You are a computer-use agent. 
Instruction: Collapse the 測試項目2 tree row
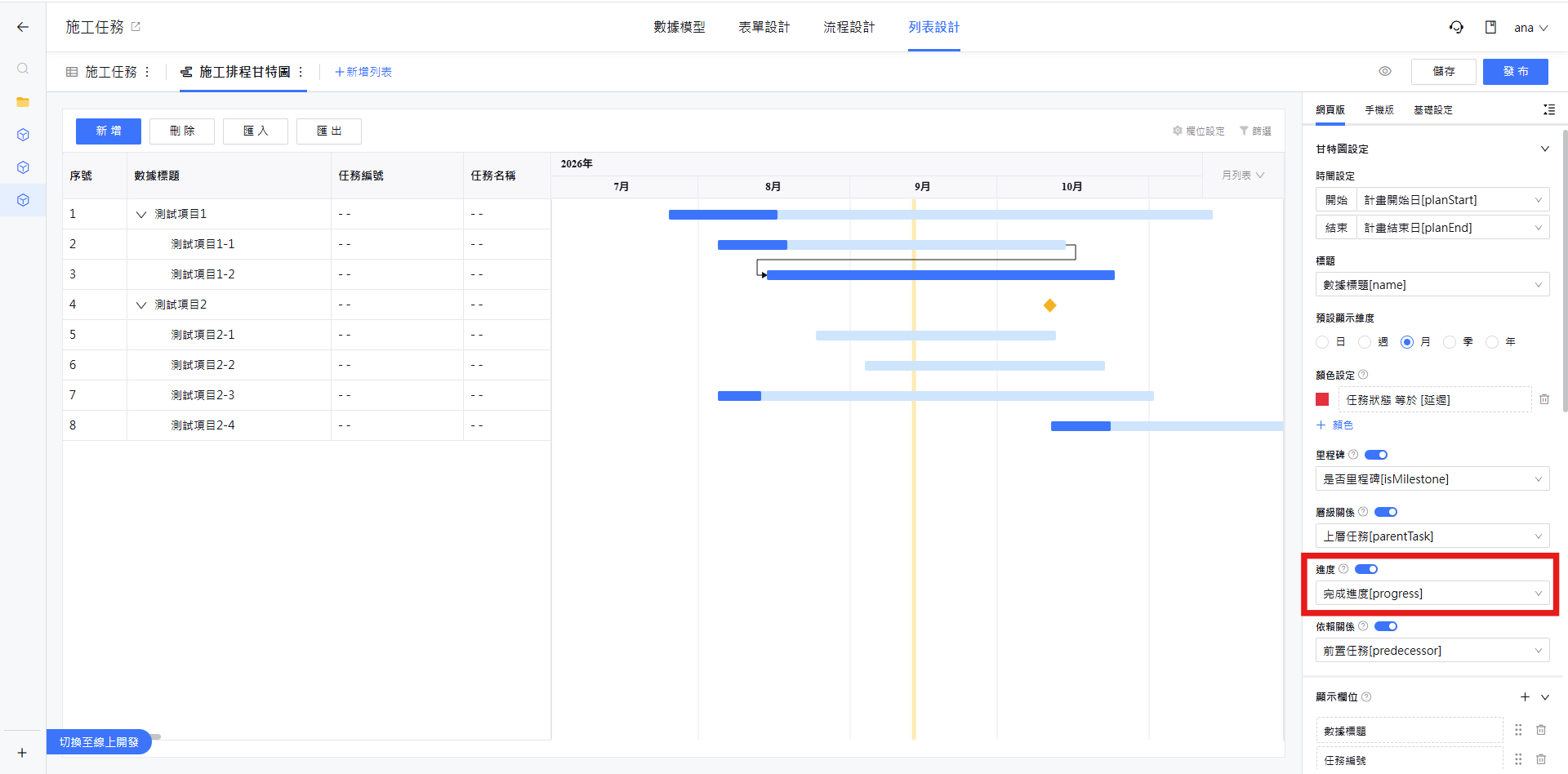click(x=141, y=305)
